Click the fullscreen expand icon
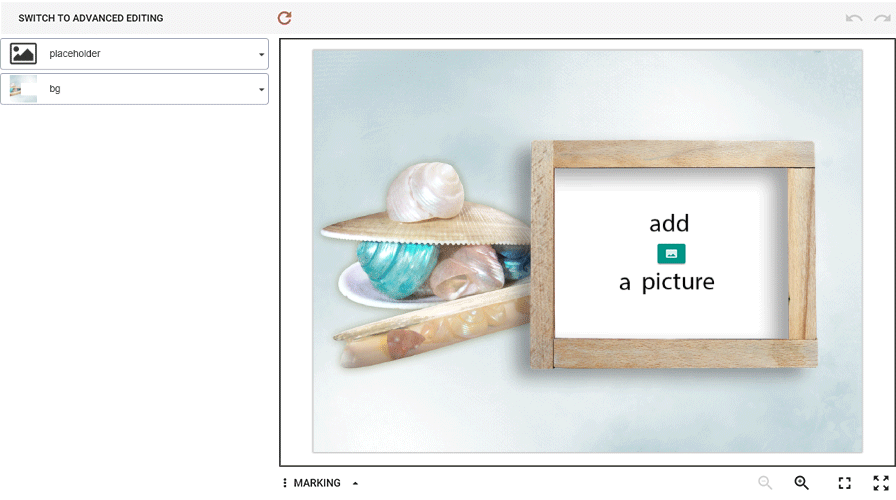 tap(881, 483)
